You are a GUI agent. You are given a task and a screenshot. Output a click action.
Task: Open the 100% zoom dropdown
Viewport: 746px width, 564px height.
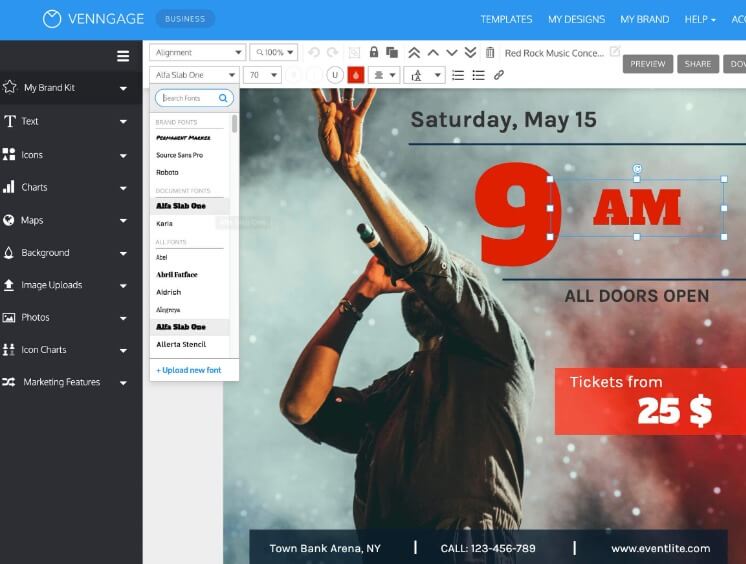tap(274, 52)
